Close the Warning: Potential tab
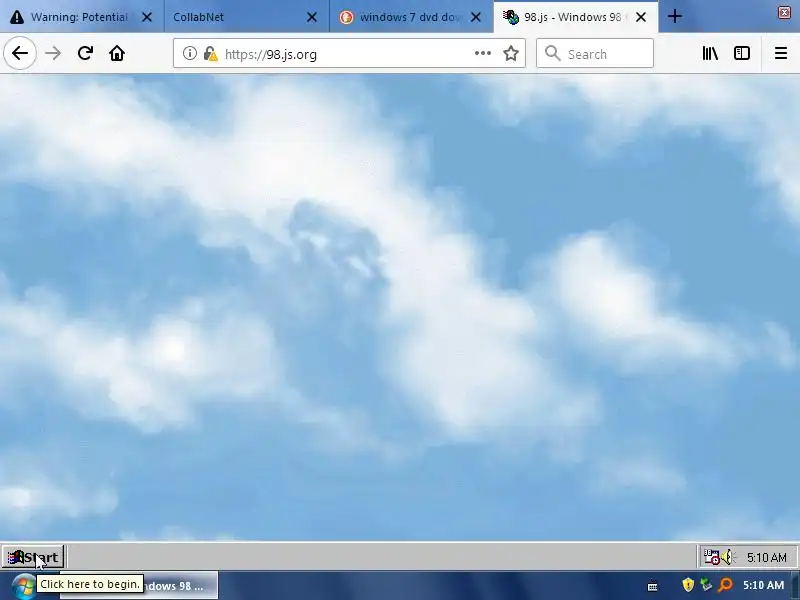Screen dimensions: 800x600 (147, 17)
